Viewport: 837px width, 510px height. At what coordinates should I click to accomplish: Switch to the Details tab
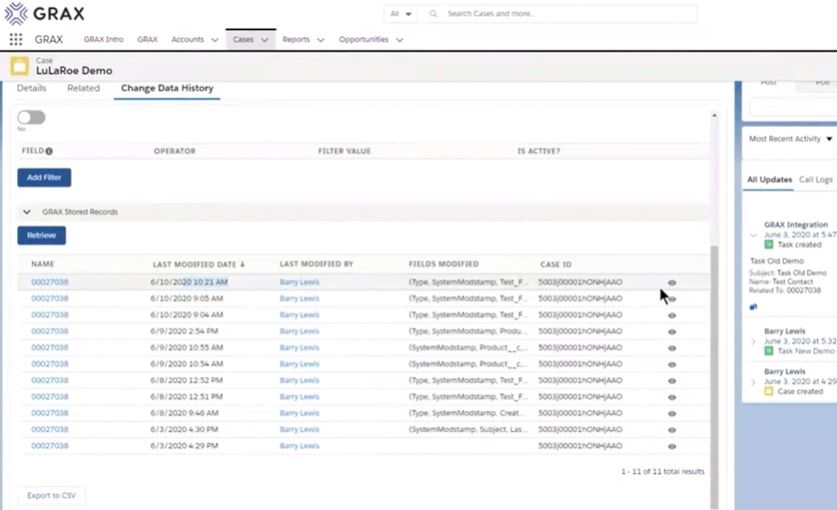31,88
